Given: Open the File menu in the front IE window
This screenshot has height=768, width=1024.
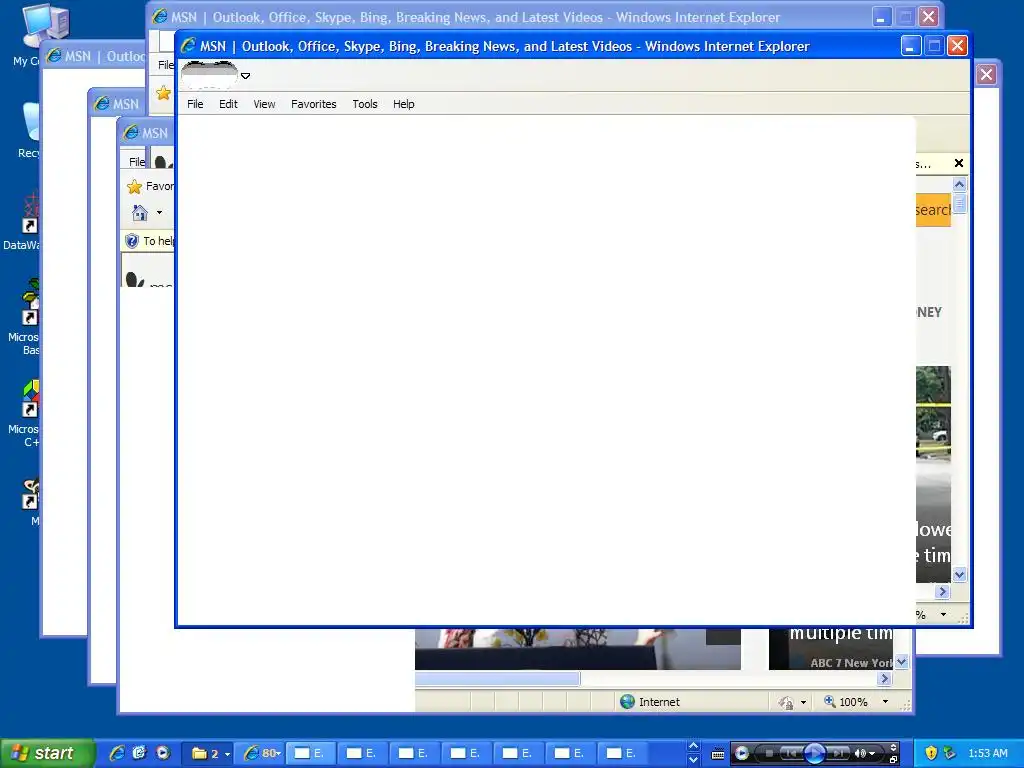Looking at the screenshot, I should pos(195,104).
